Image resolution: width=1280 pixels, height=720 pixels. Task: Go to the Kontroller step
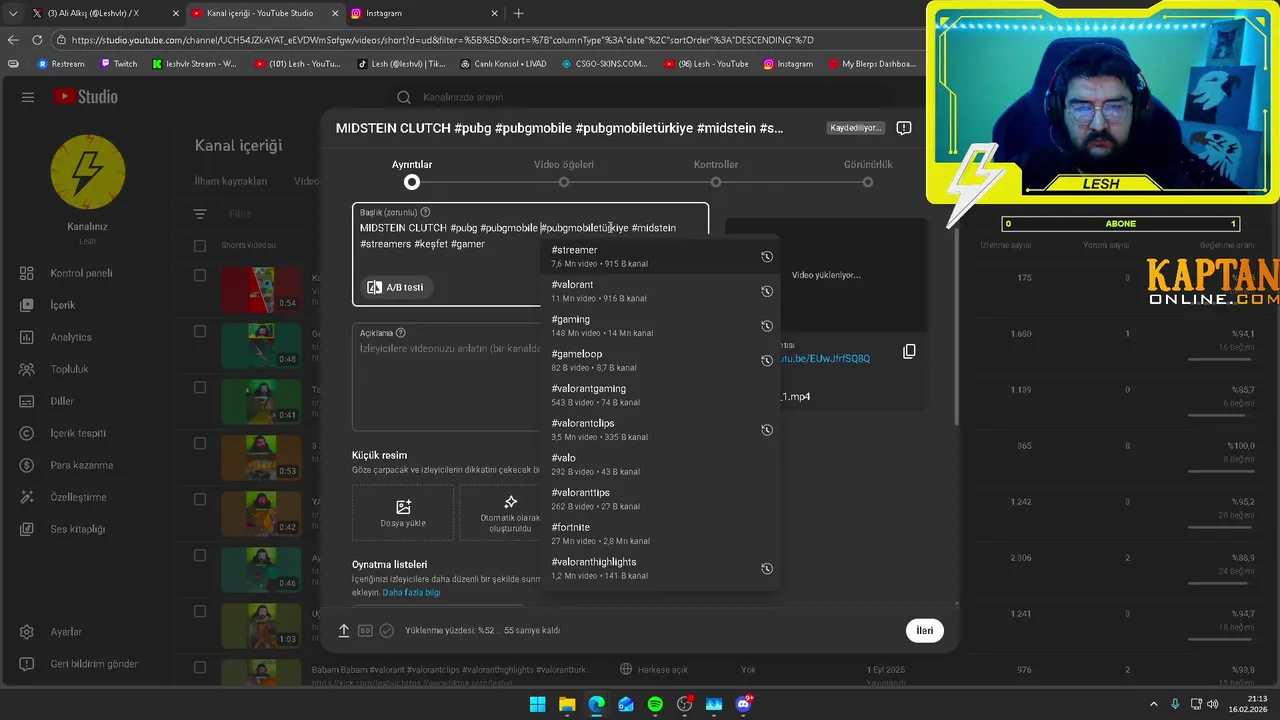click(x=716, y=174)
